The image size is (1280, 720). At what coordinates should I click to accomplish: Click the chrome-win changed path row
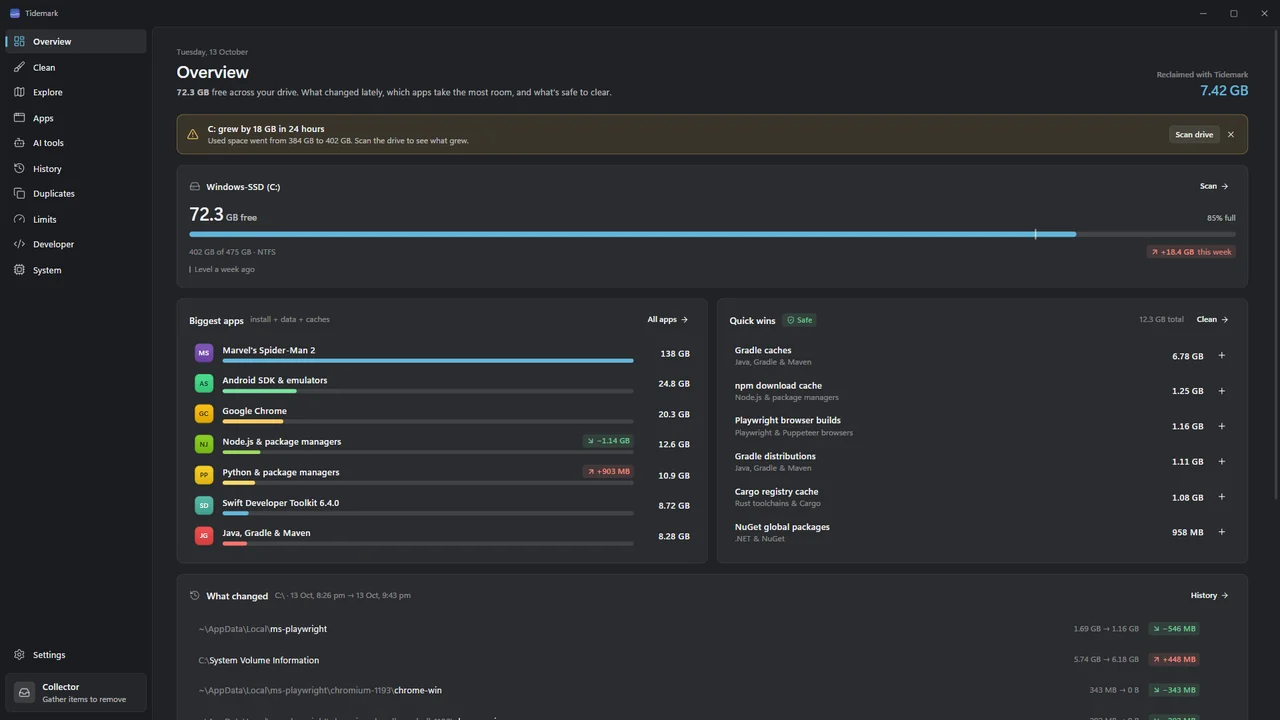pos(712,690)
